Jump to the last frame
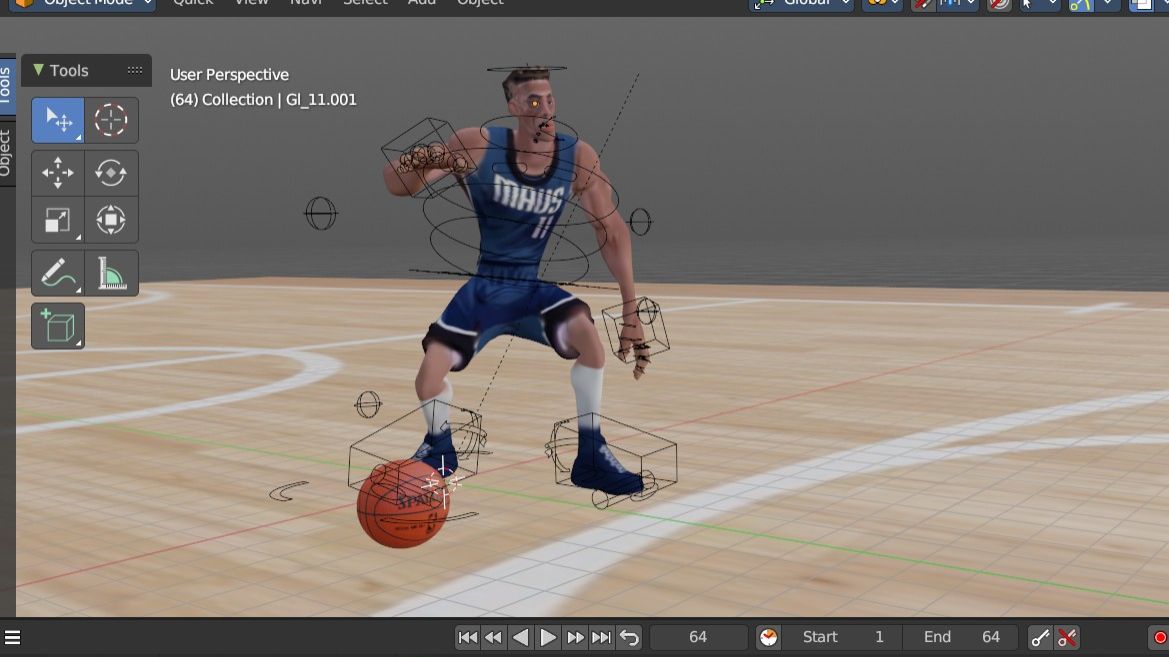1169x657 pixels. click(x=601, y=637)
